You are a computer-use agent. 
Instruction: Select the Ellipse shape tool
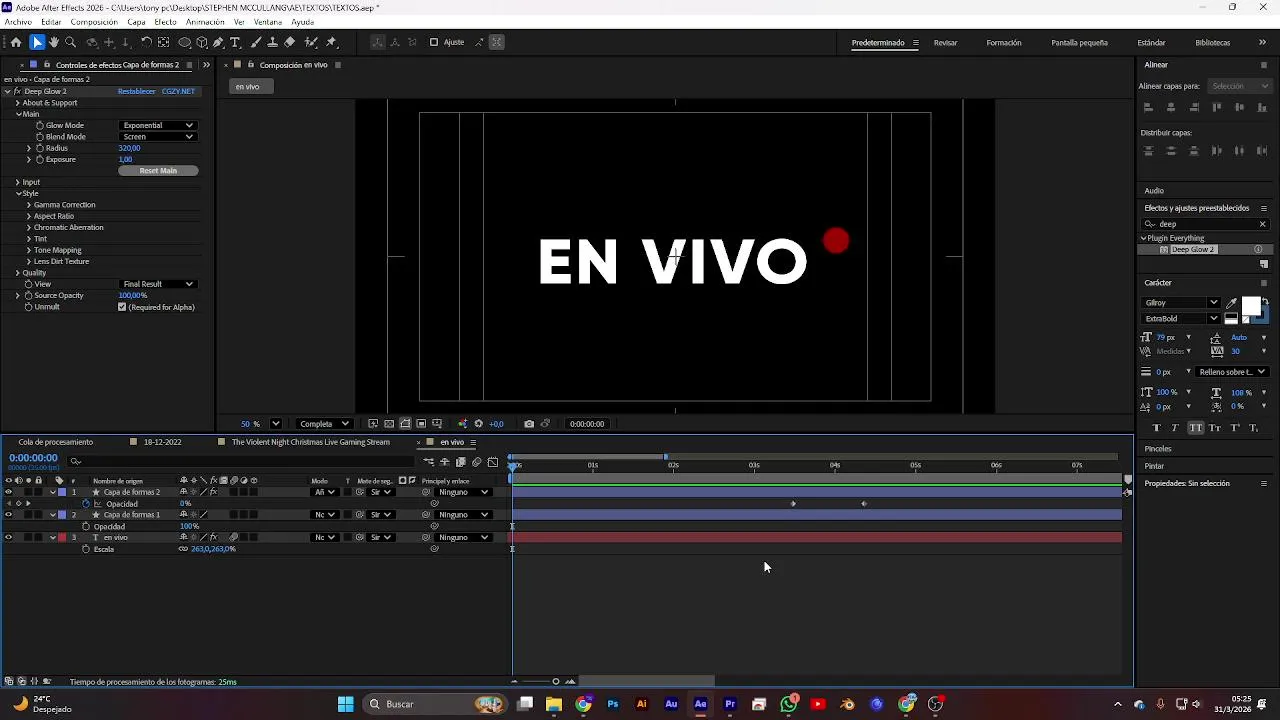[x=185, y=42]
